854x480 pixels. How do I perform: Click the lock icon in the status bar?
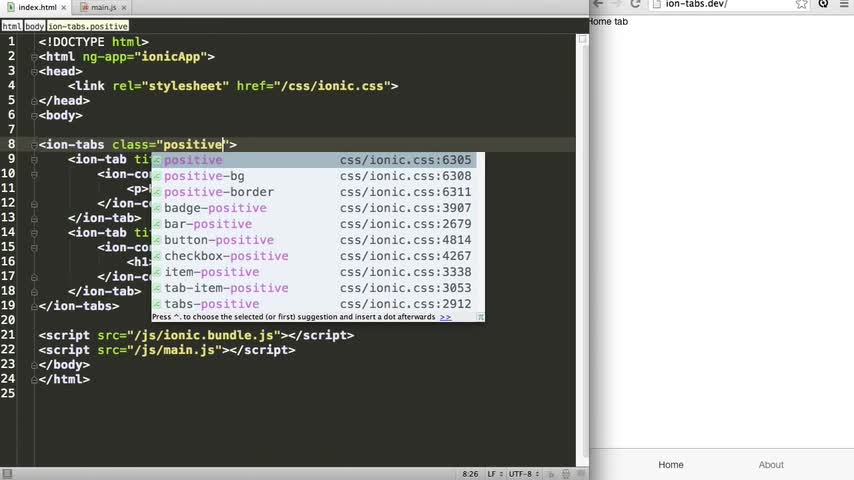pyautogui.click(x=551, y=474)
